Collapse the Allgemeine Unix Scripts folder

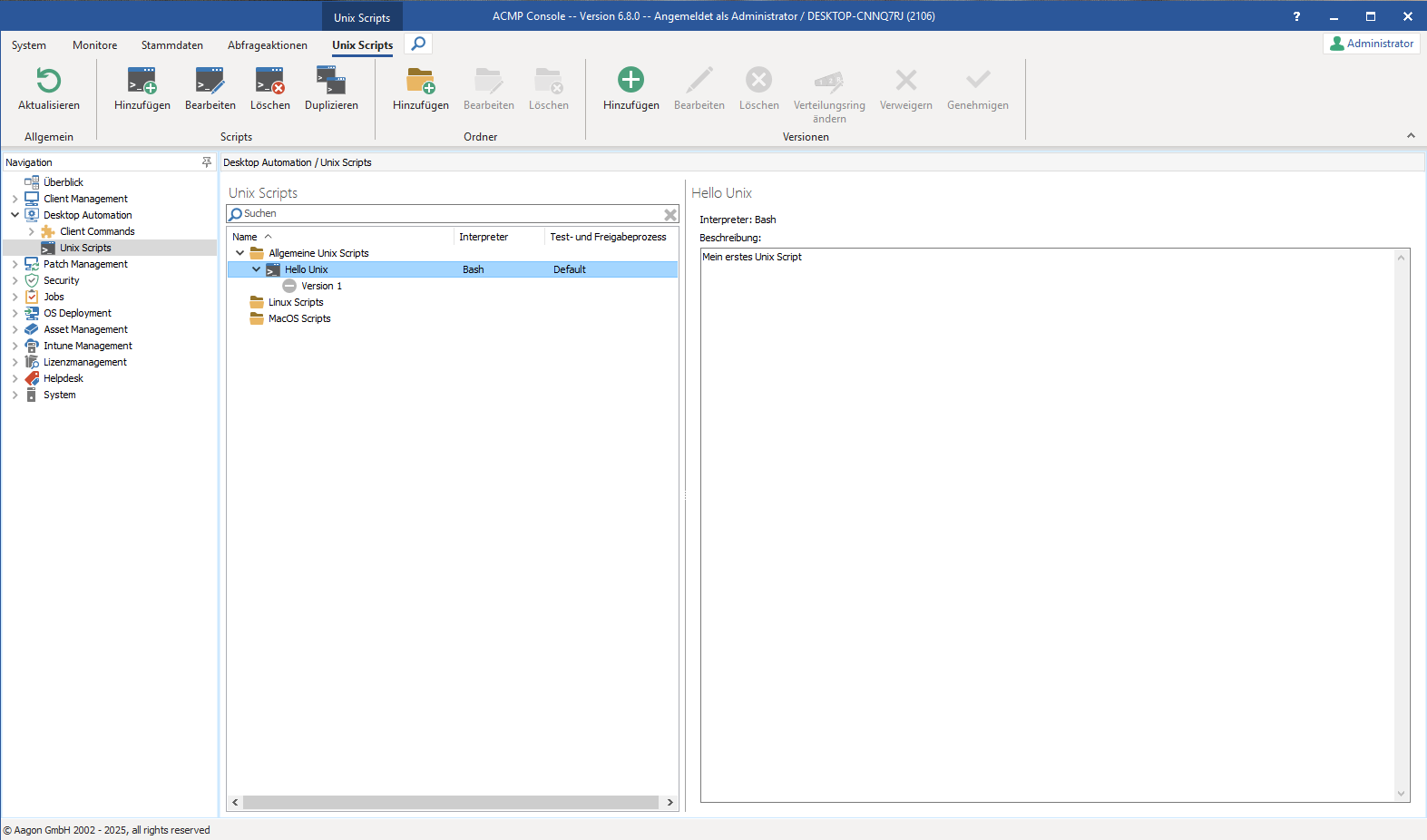pos(239,253)
